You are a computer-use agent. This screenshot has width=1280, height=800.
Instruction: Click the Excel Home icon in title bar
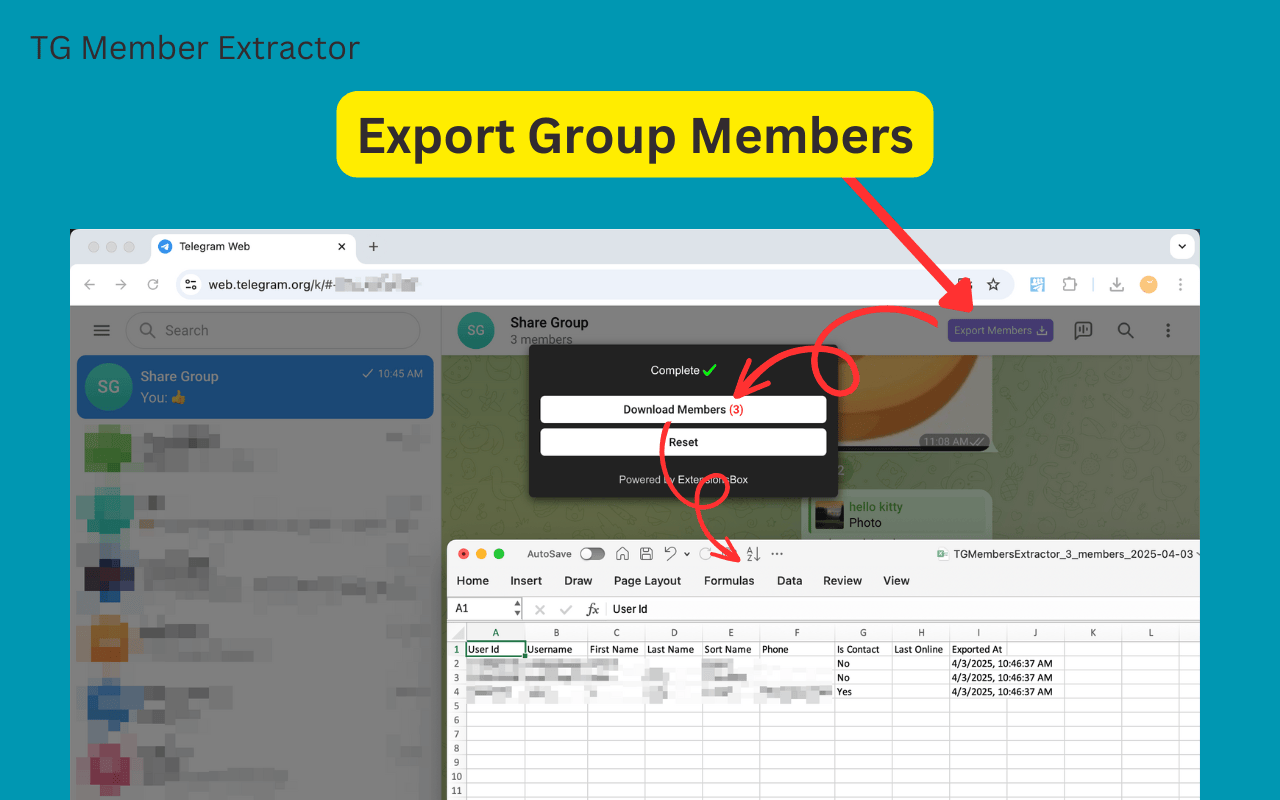[622, 554]
